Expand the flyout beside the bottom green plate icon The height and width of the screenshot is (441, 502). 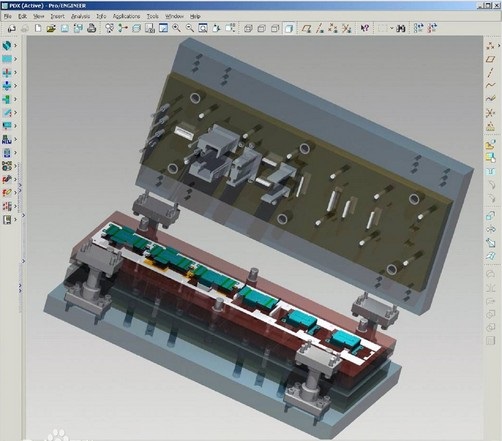[x=15, y=220]
